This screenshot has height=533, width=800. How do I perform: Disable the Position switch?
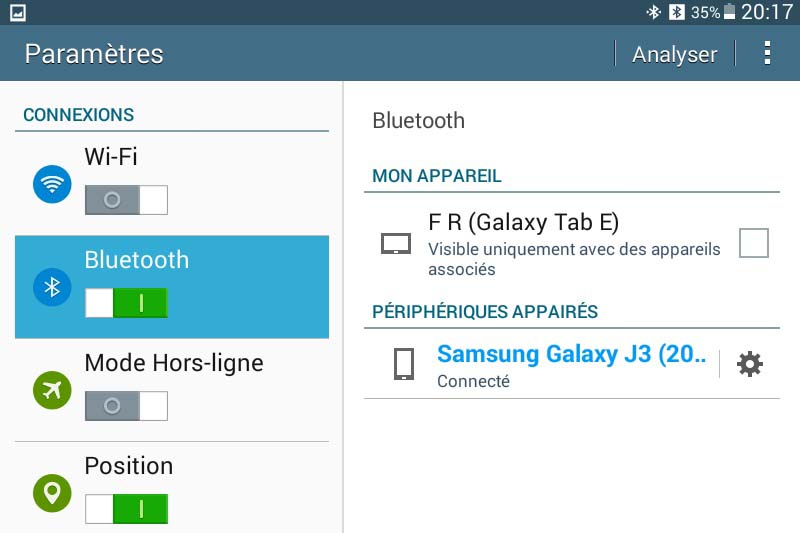(126, 508)
